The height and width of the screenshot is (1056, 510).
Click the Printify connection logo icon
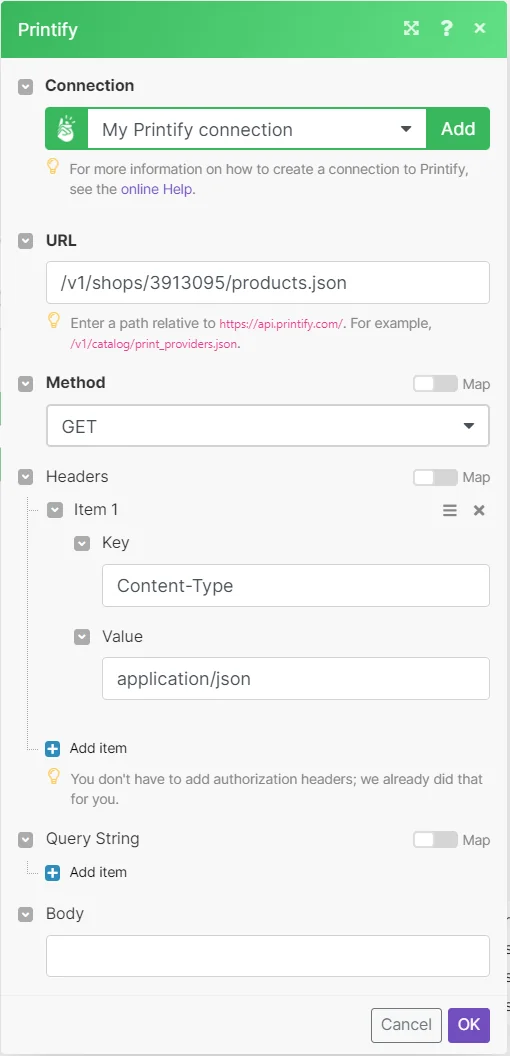66,129
